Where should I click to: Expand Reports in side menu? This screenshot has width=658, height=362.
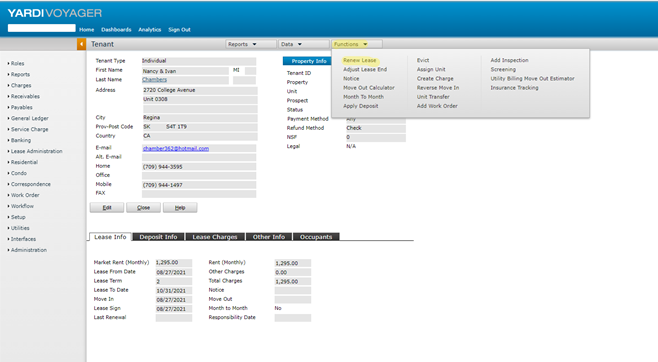click(x=19, y=74)
